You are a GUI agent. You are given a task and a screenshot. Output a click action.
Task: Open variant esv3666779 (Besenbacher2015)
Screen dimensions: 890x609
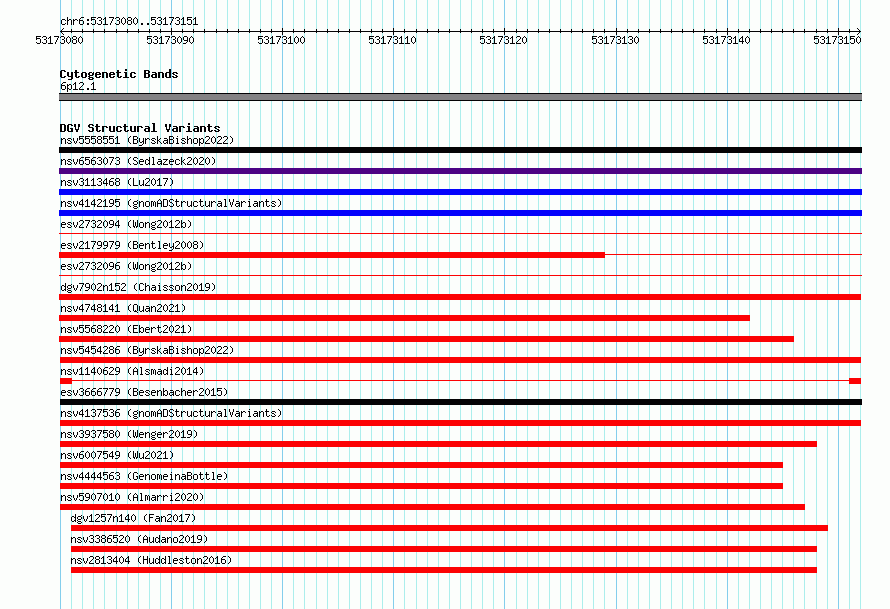tap(144, 392)
